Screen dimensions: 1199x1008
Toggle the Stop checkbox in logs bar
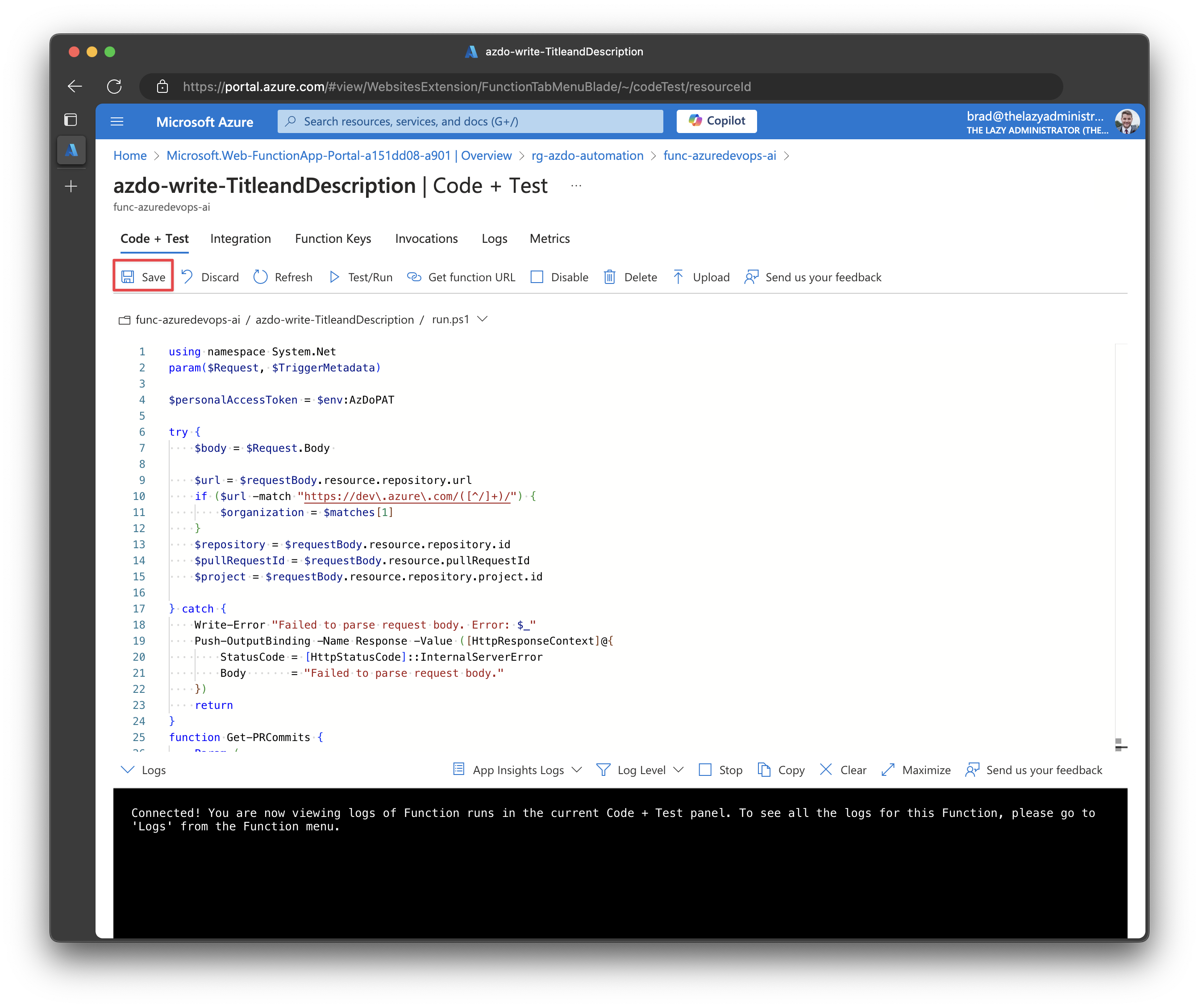pyautogui.click(x=705, y=770)
